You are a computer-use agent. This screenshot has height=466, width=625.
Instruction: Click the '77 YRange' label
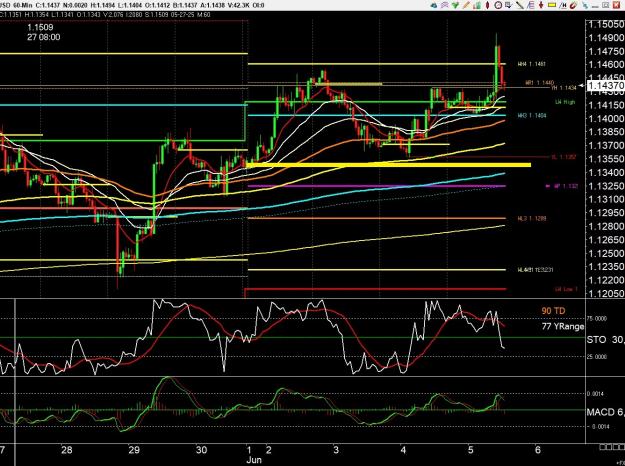pos(563,327)
